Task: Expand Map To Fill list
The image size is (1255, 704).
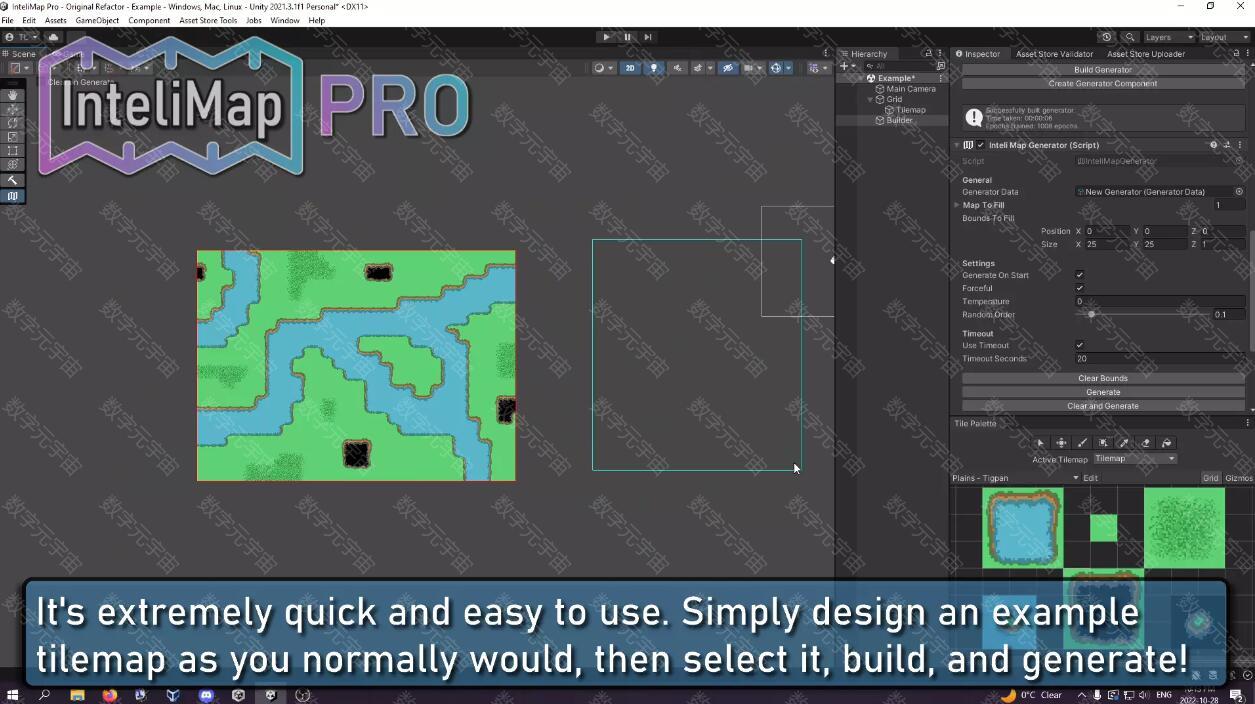Action: coord(957,205)
